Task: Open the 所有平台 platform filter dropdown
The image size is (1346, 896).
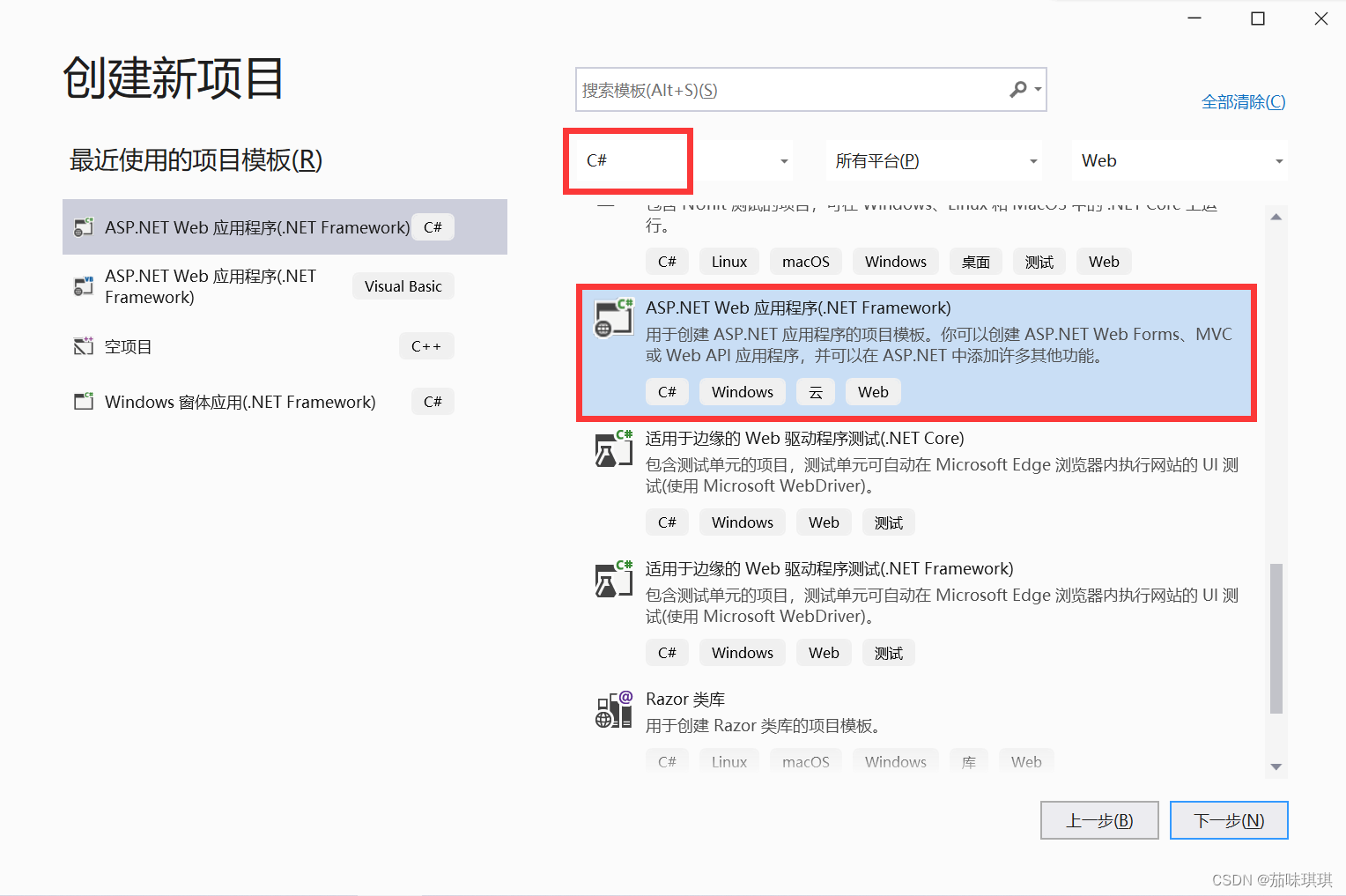Action: tap(935, 161)
